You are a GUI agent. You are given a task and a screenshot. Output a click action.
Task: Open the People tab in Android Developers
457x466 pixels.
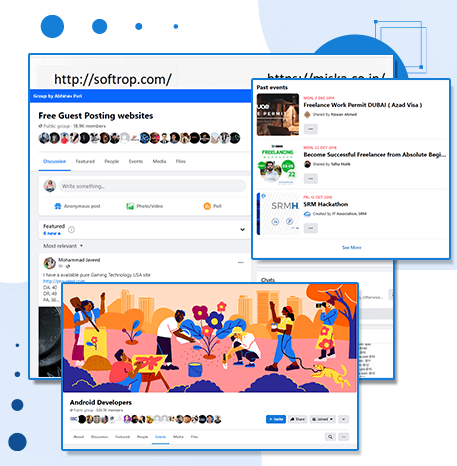click(142, 437)
